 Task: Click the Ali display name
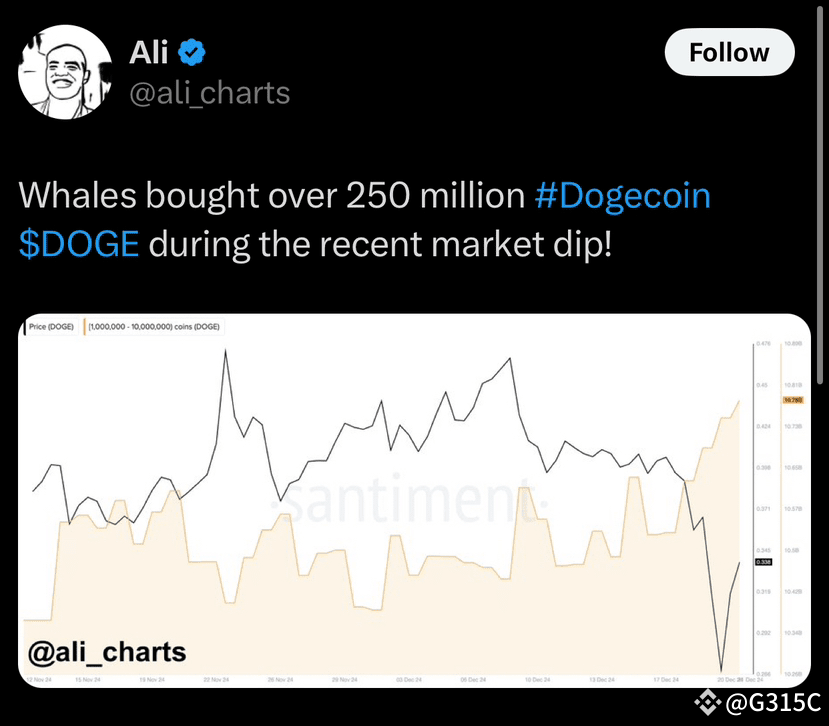[x=150, y=52]
